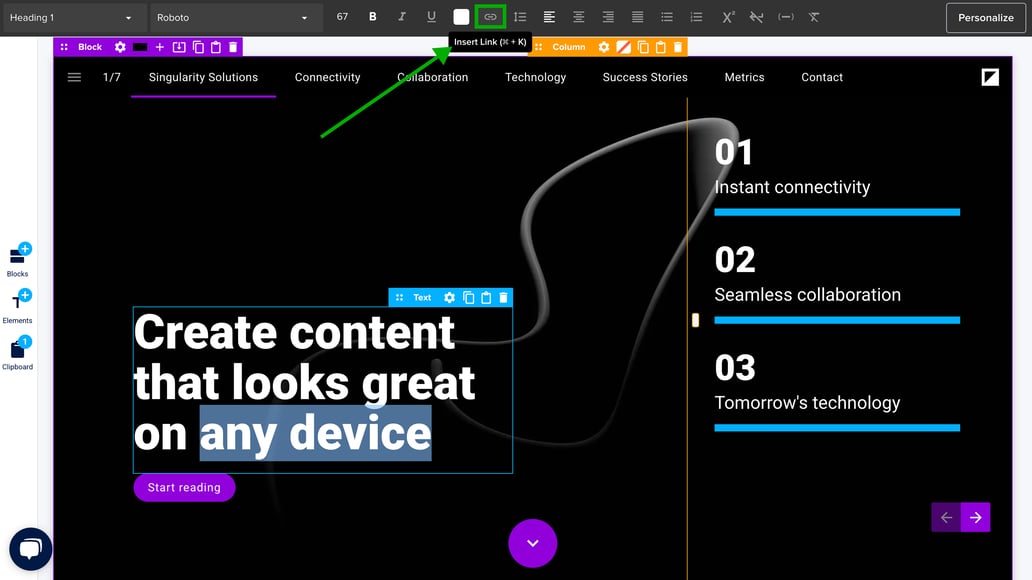Image resolution: width=1032 pixels, height=580 pixels.
Task: Click the font size field showing 67
Action: (x=342, y=17)
